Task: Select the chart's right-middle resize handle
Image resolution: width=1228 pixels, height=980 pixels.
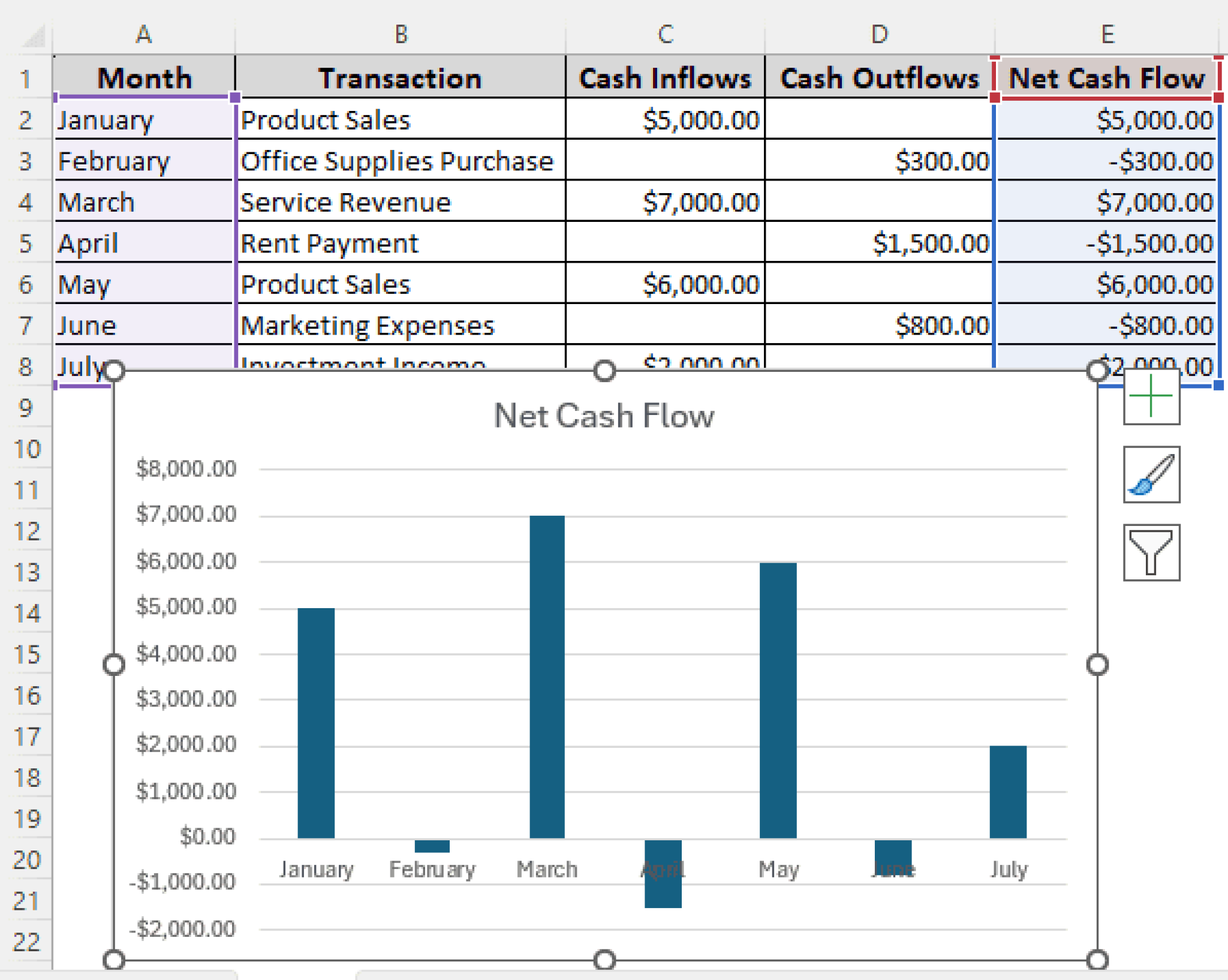Action: point(1097,665)
